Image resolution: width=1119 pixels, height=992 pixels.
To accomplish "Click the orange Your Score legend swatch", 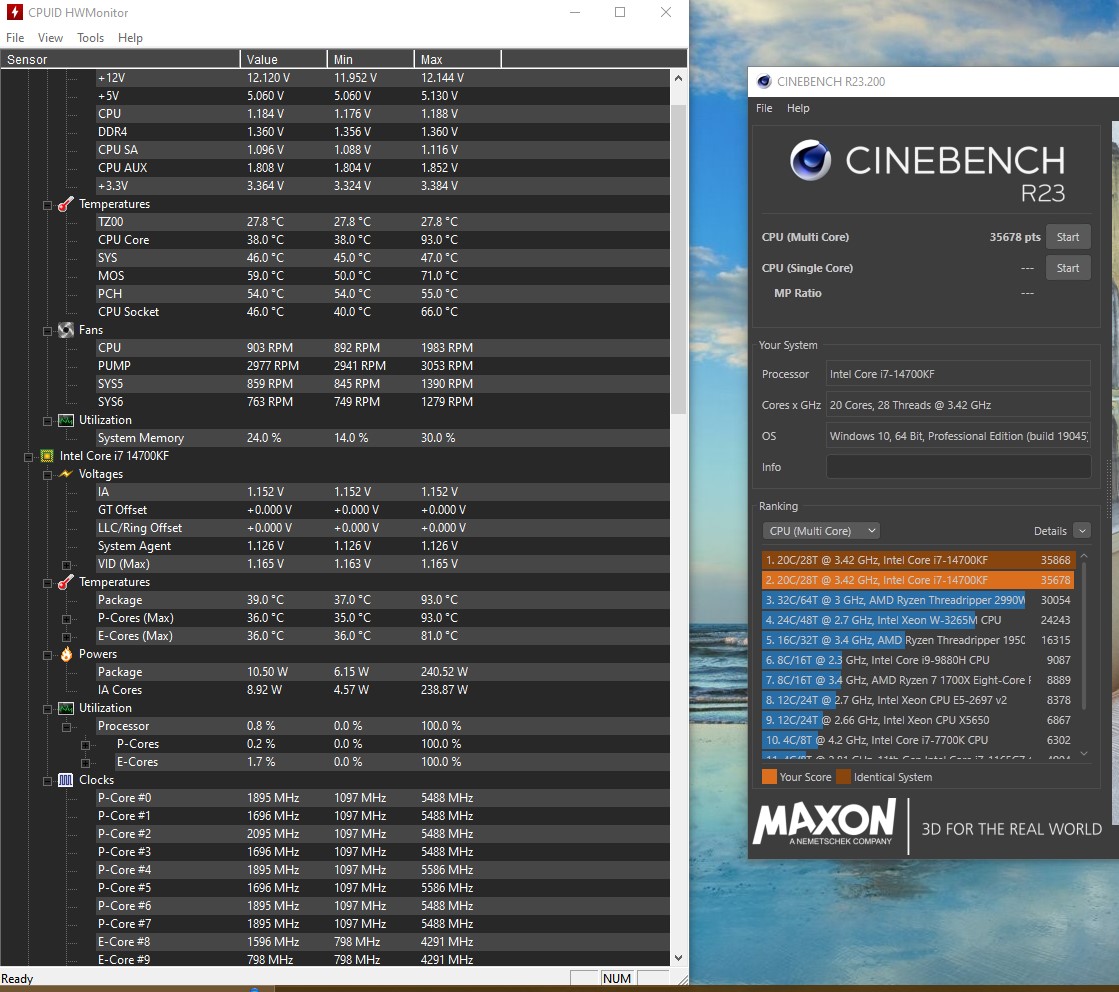I will [x=769, y=777].
